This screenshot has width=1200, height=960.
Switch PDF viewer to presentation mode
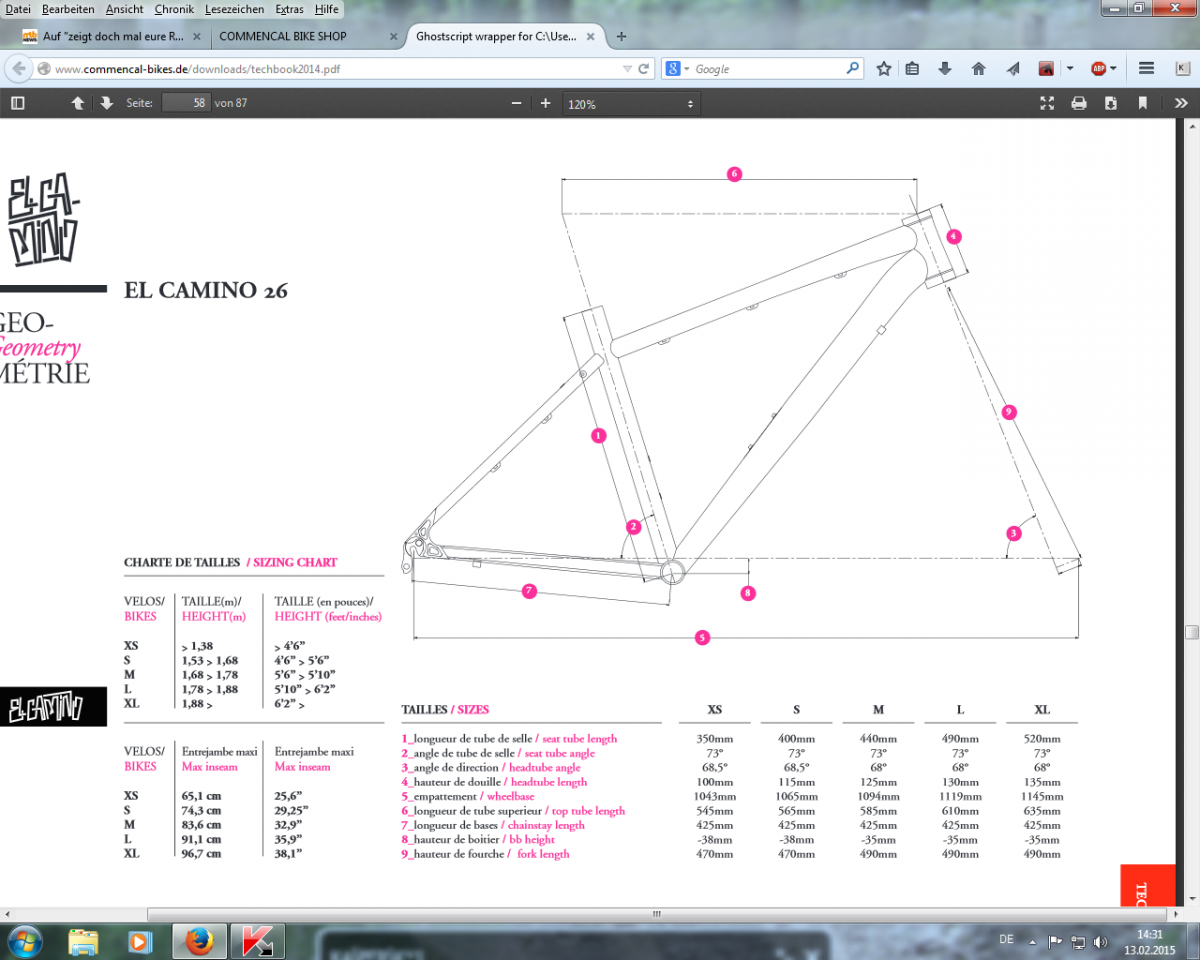pyautogui.click(x=1047, y=103)
